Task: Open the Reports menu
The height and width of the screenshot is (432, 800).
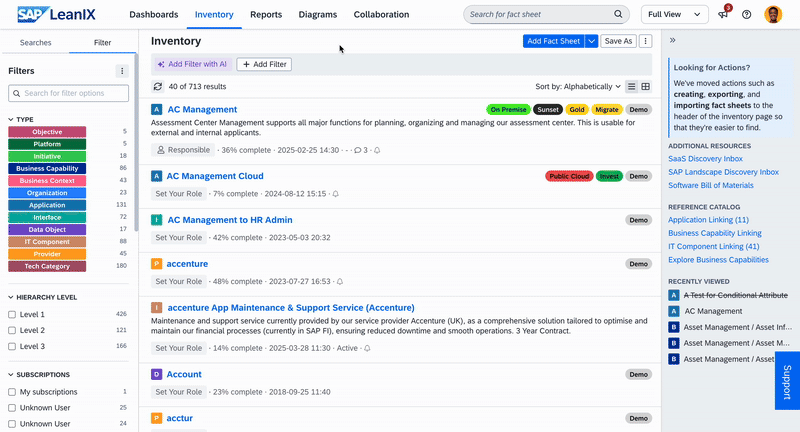Action: [266, 14]
